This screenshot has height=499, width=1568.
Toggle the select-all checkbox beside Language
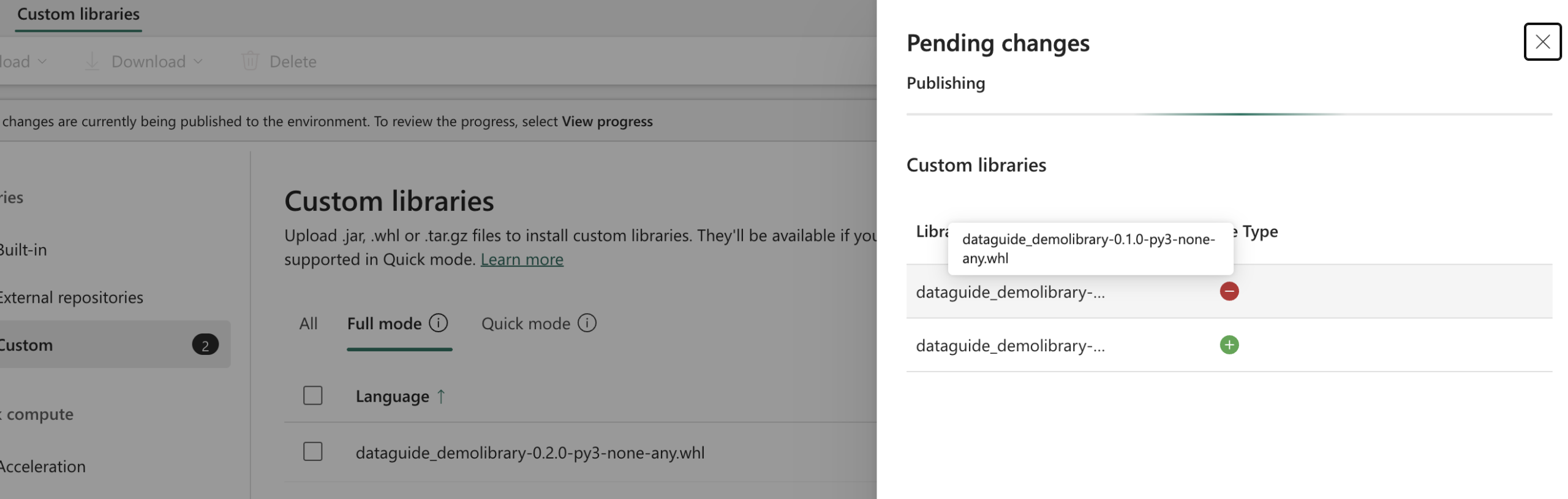(312, 395)
